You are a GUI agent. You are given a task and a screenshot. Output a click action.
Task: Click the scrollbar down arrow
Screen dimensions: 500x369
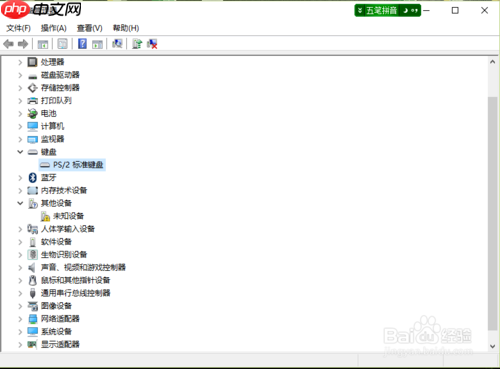493,346
